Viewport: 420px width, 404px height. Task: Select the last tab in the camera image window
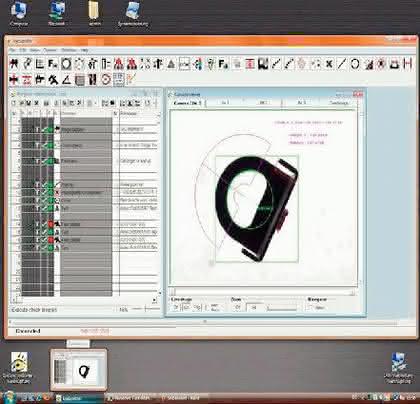point(339,103)
